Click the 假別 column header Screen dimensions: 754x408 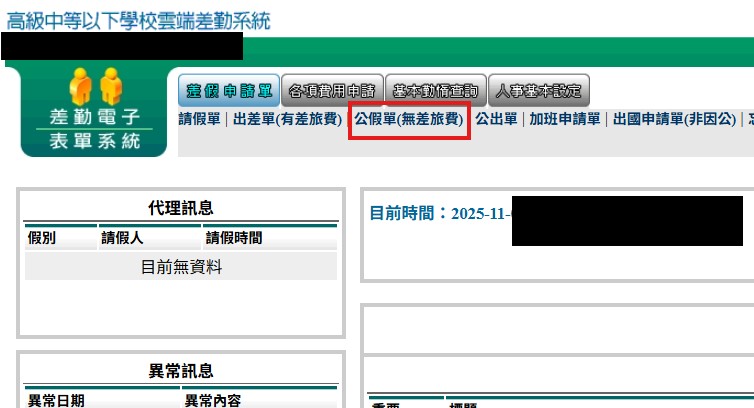[42, 237]
